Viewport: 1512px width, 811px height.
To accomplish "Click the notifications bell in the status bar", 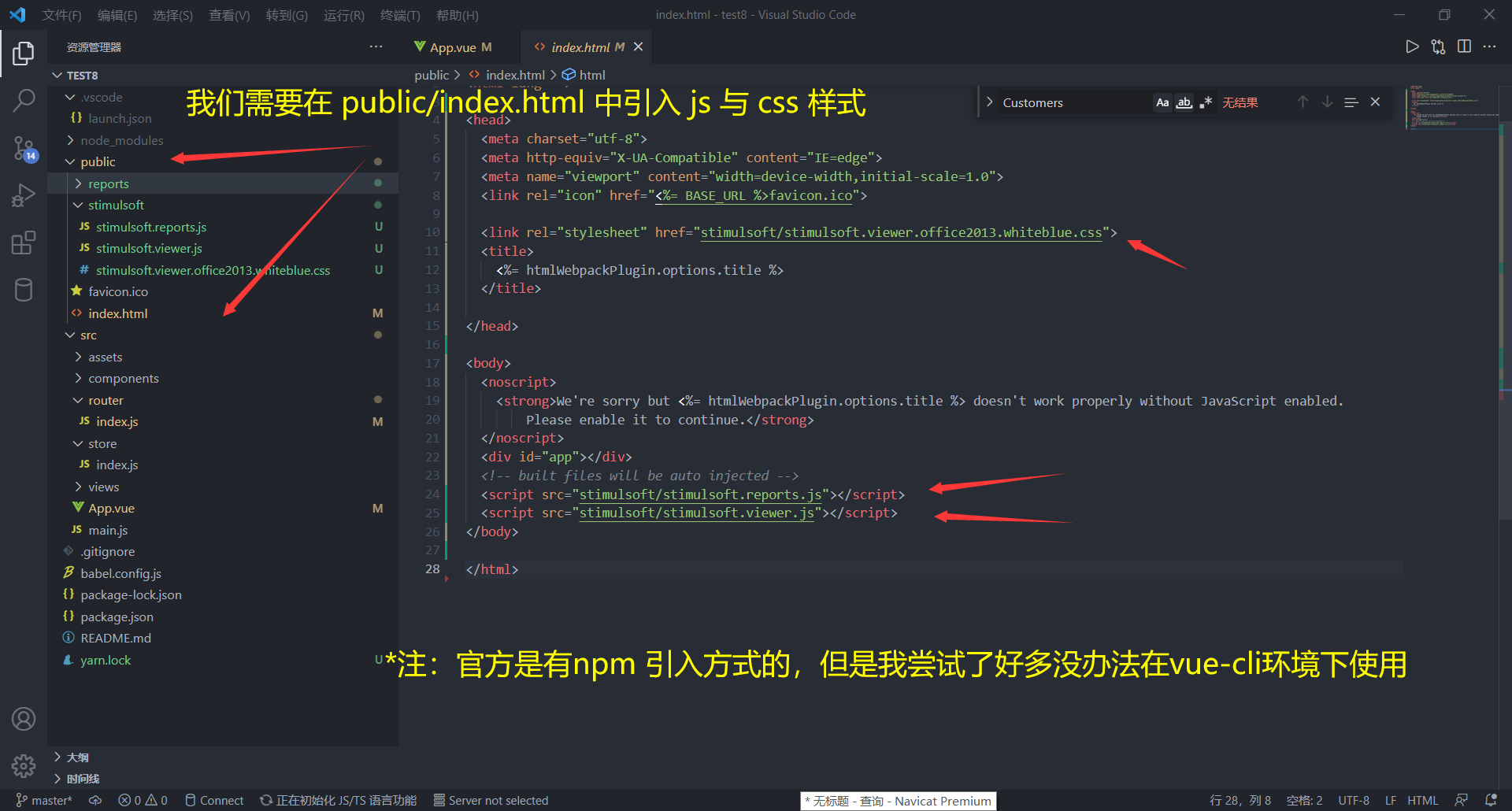I will (x=1491, y=800).
